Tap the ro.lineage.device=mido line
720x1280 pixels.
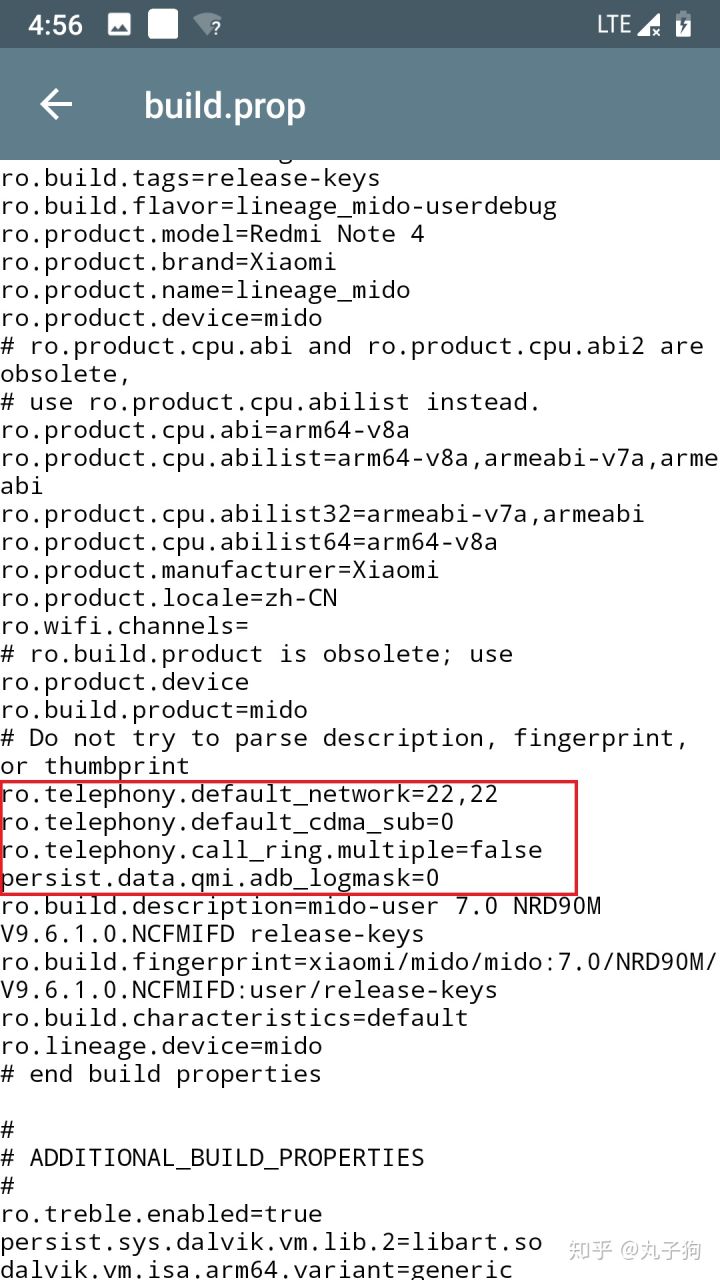coord(161,1046)
